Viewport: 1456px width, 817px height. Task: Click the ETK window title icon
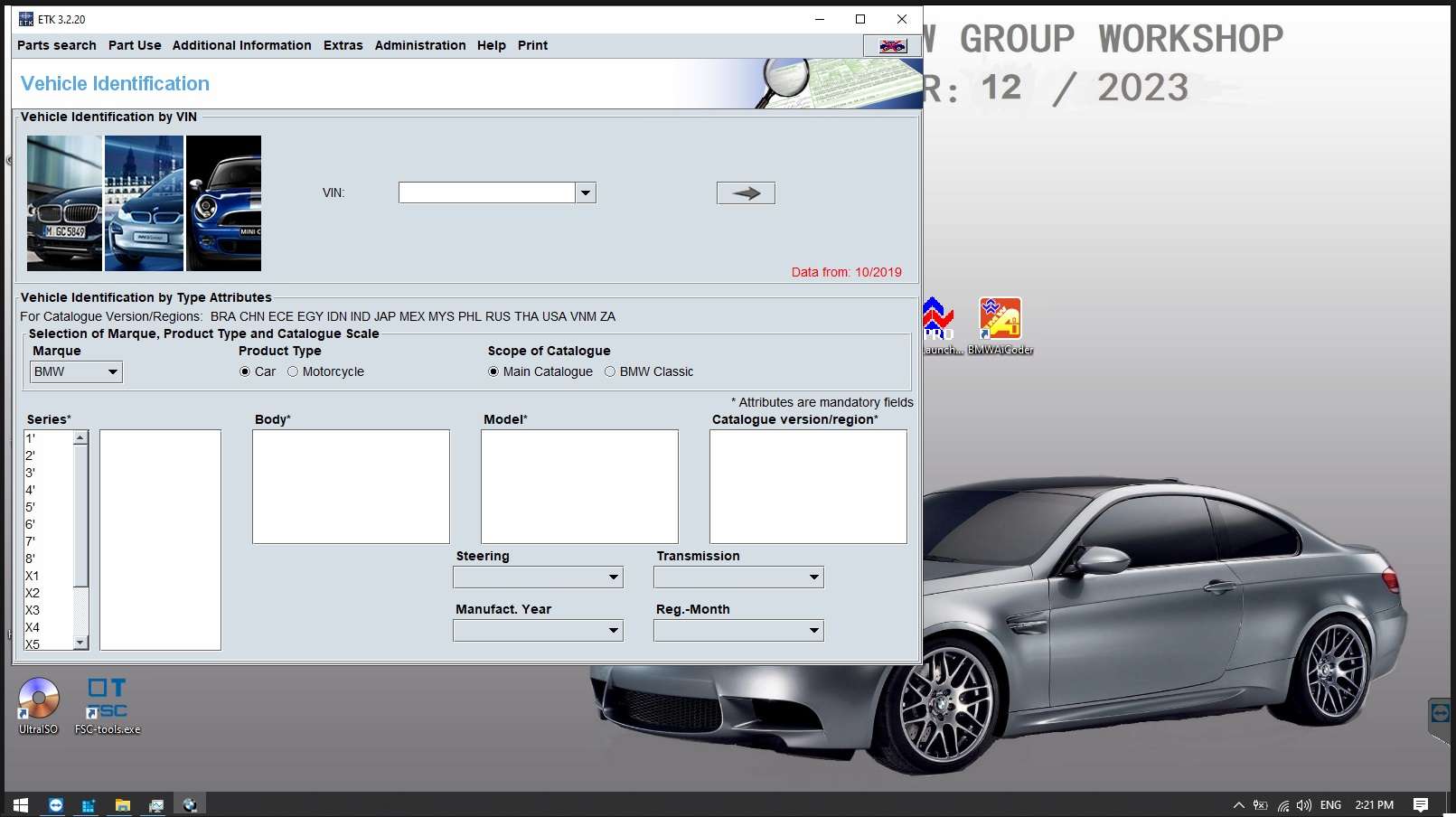click(x=25, y=19)
